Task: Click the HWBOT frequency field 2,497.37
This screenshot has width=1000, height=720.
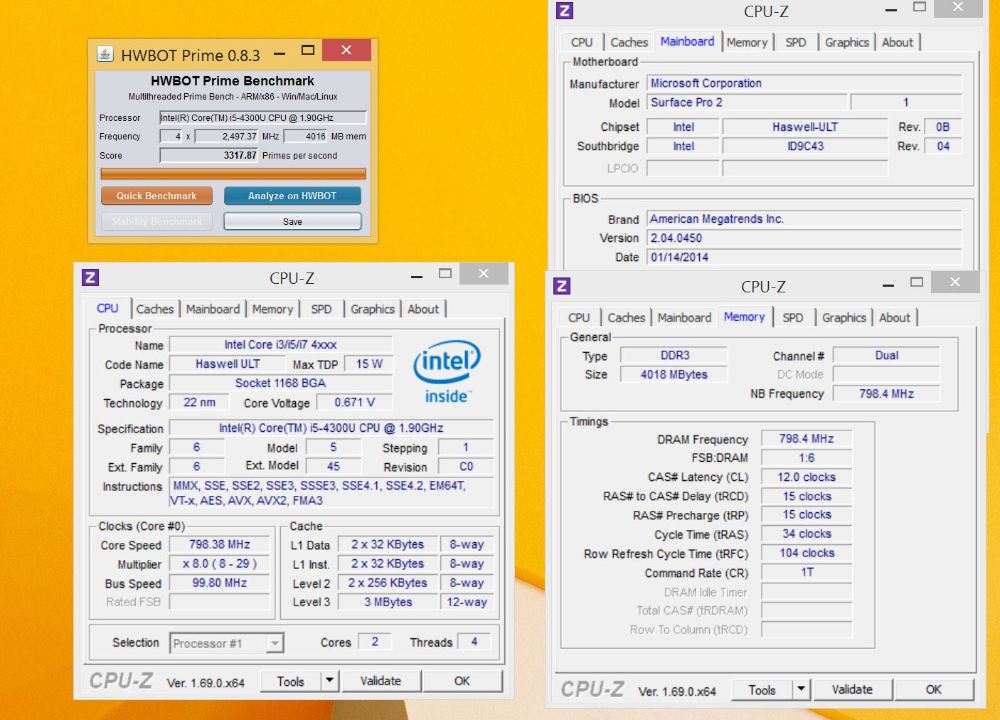Action: coord(226,136)
